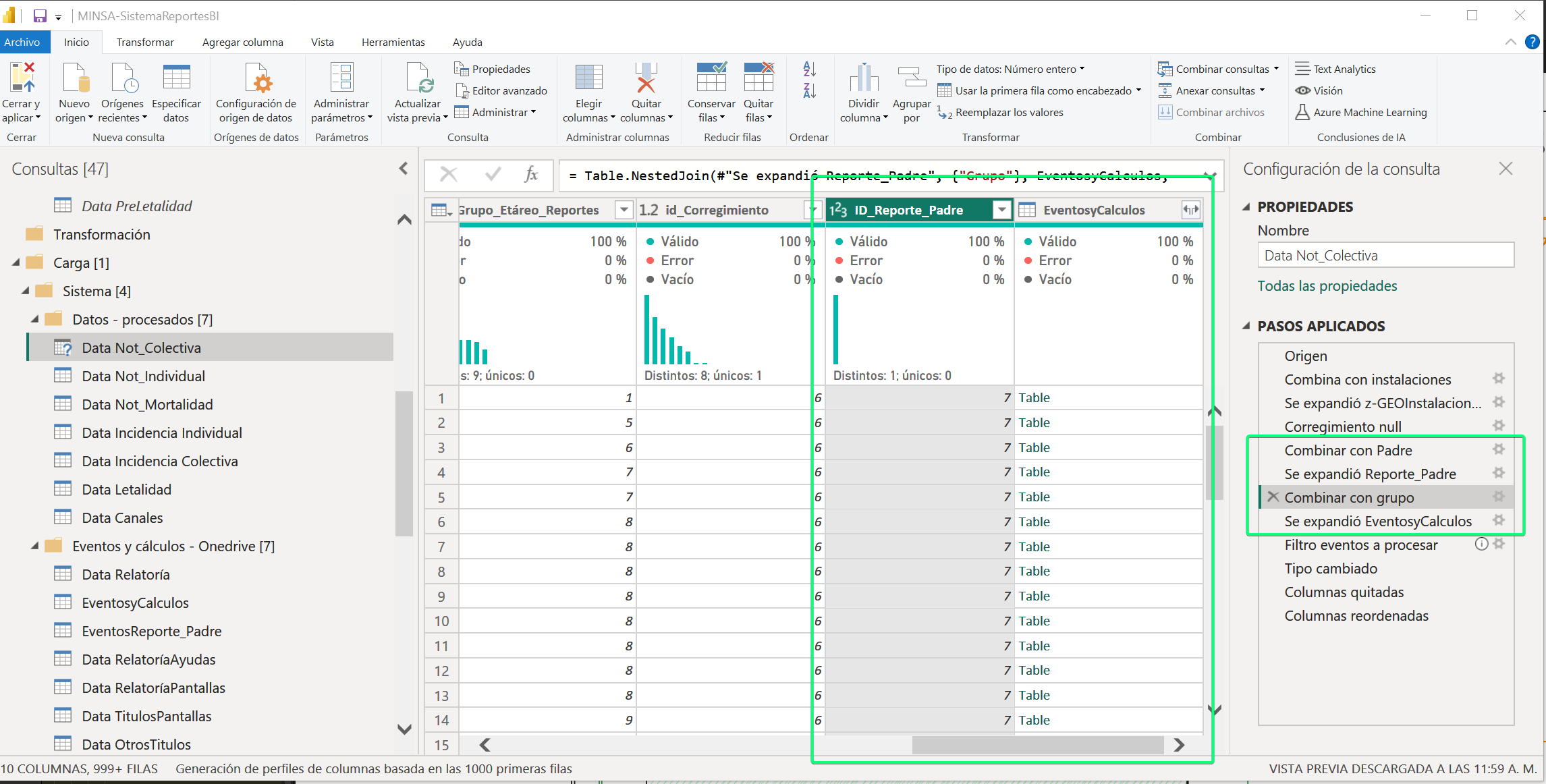Collapse the PROPIEDADES section

pos(1246,206)
